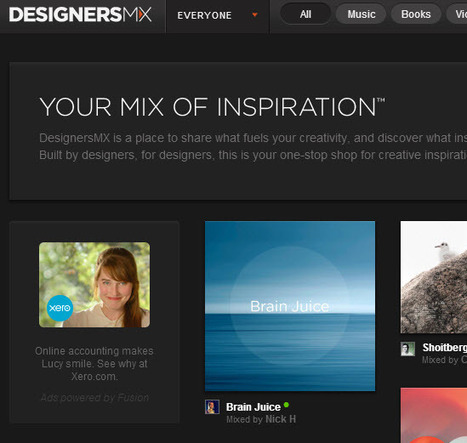Open the red mix cover below Shoitberg

point(434,415)
